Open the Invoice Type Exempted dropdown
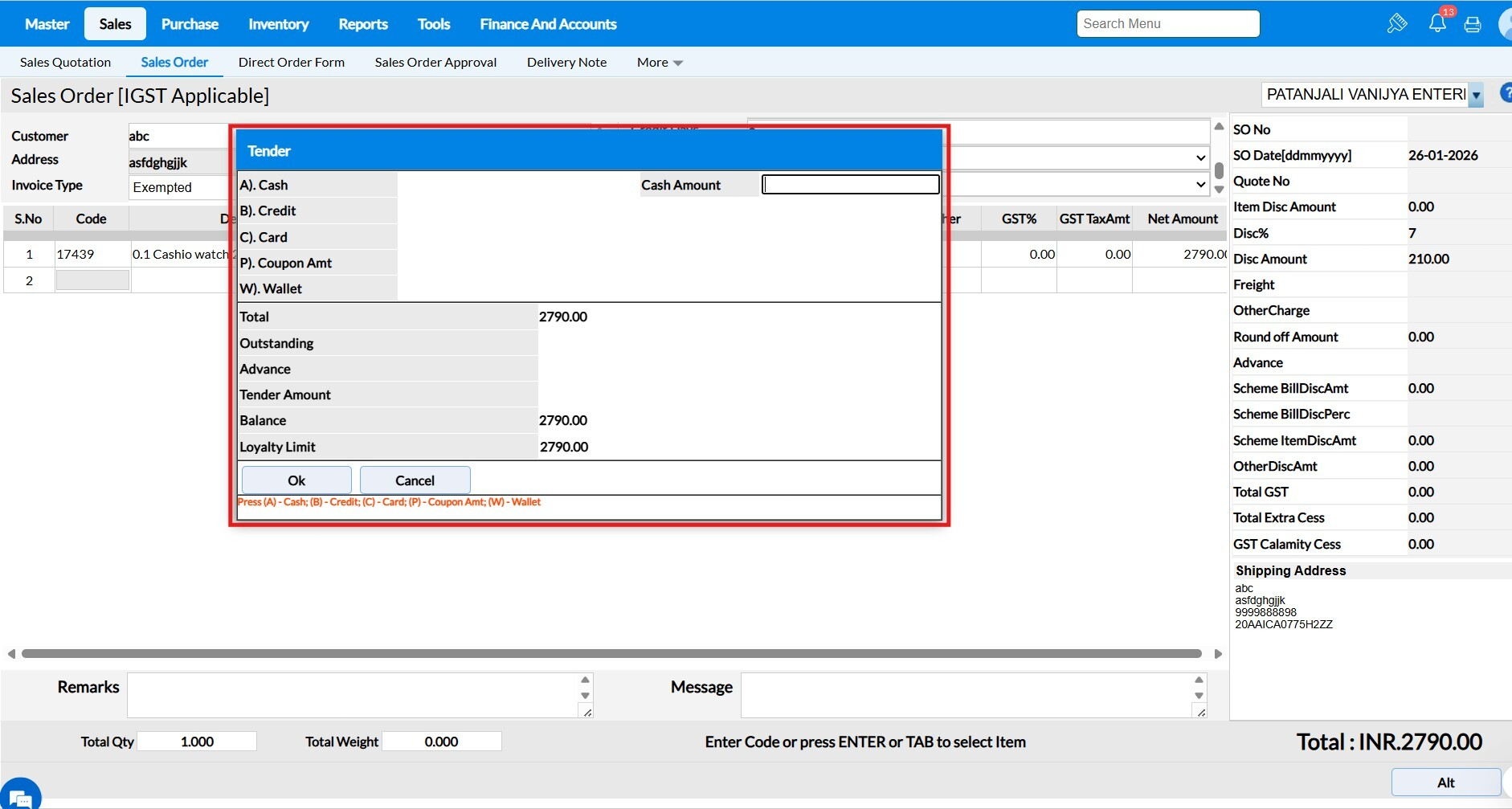Image resolution: width=1512 pixels, height=809 pixels. click(178, 187)
